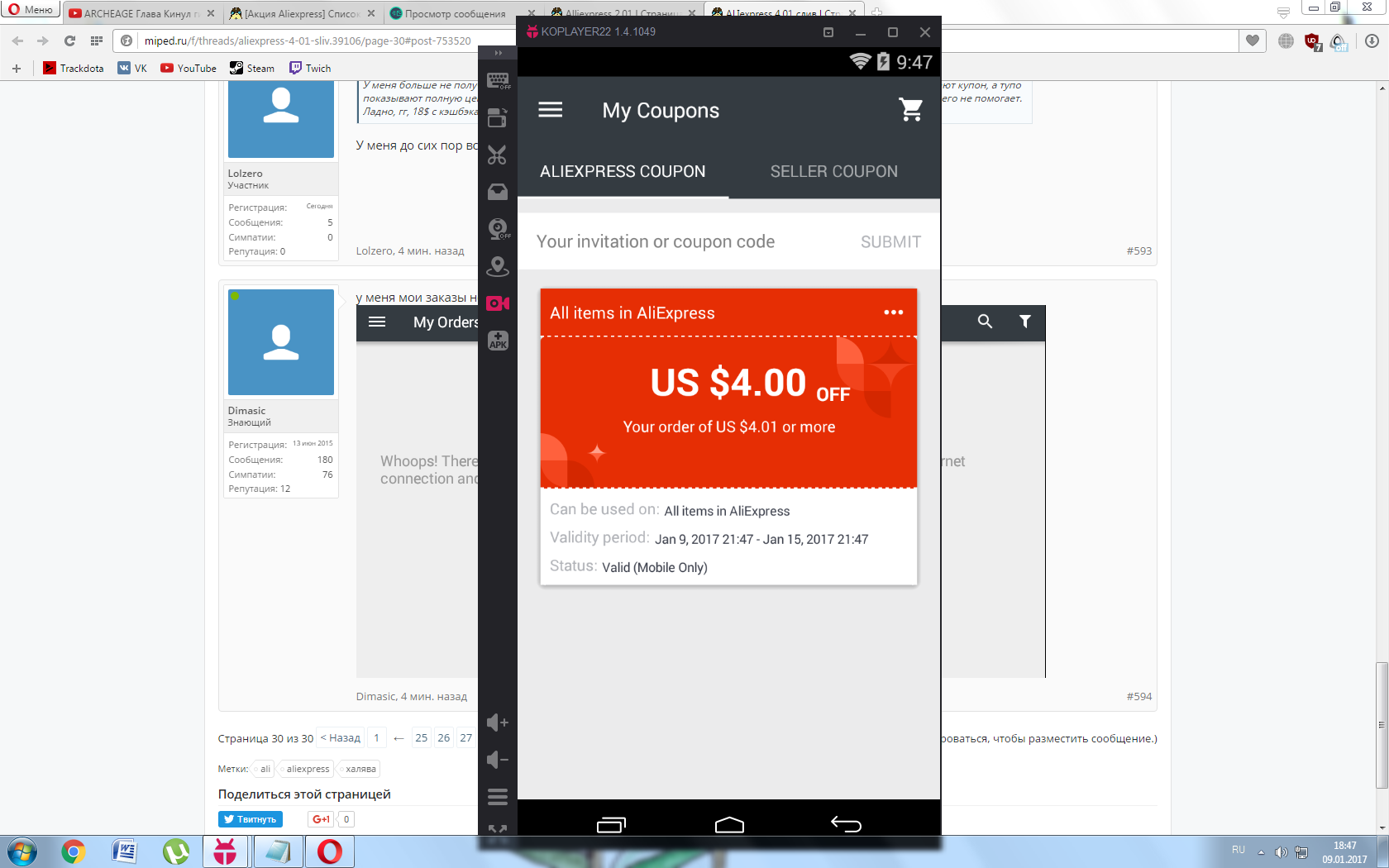Viewport: 1389px width, 868px height.
Task: Open Opera downloads icon
Action: (1372, 41)
